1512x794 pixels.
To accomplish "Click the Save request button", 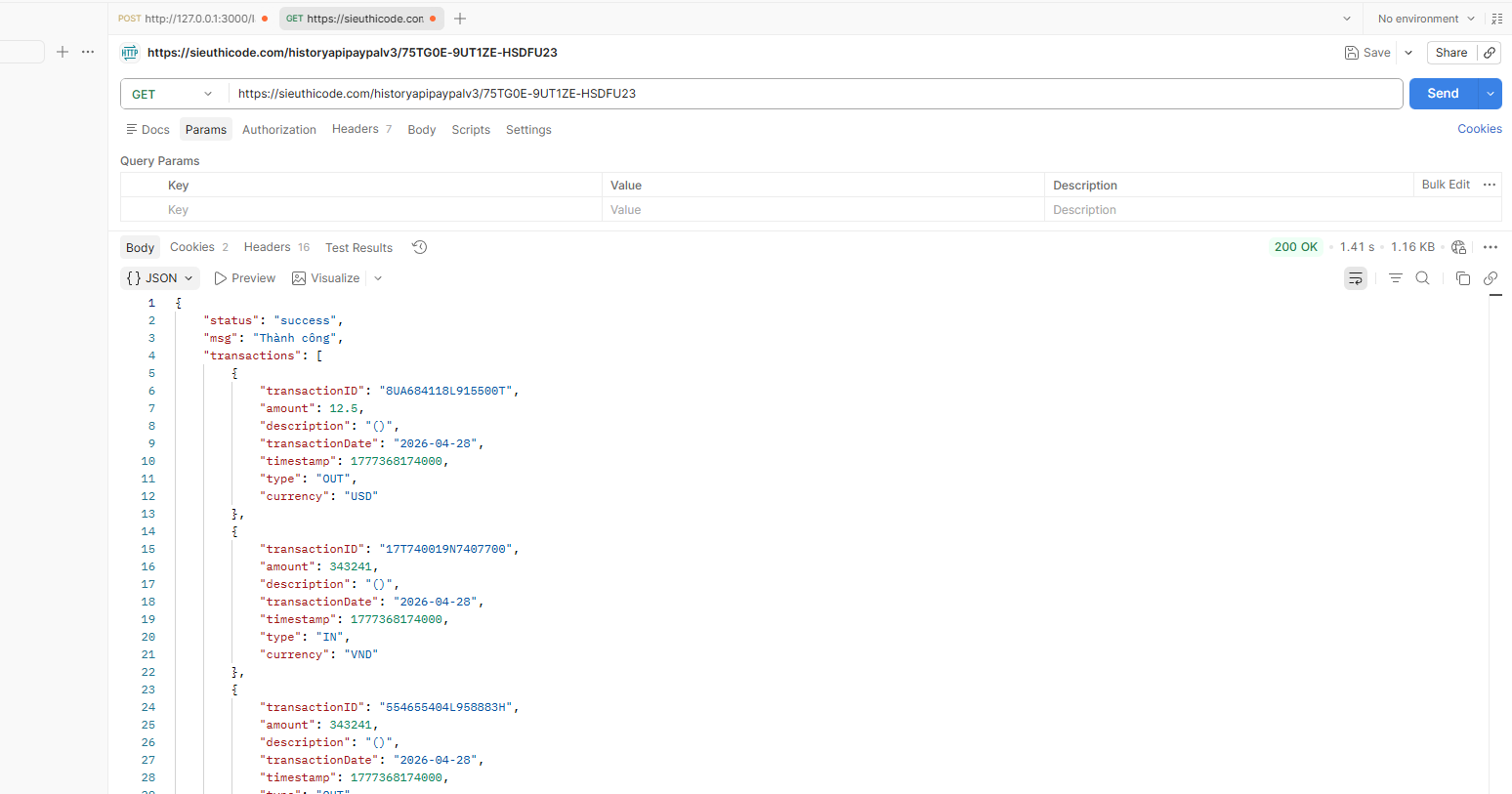I will [1367, 53].
